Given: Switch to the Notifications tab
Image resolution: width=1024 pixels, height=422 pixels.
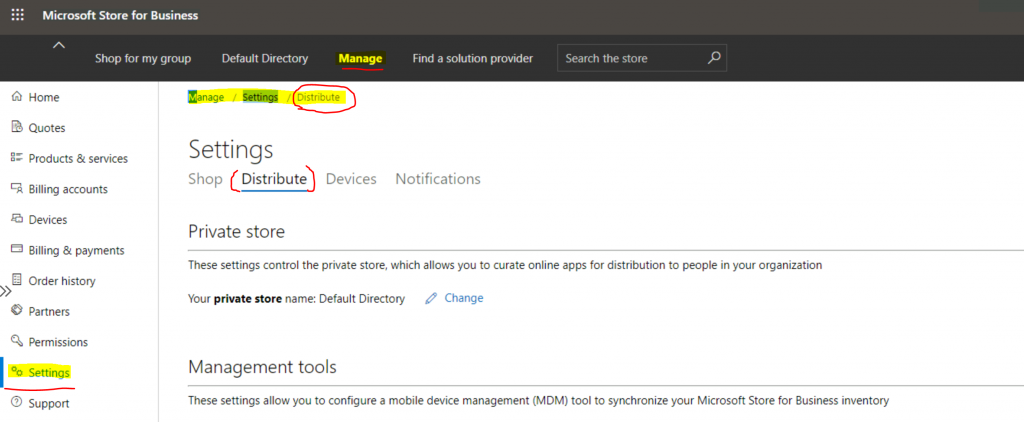Looking at the screenshot, I should click(x=438, y=179).
